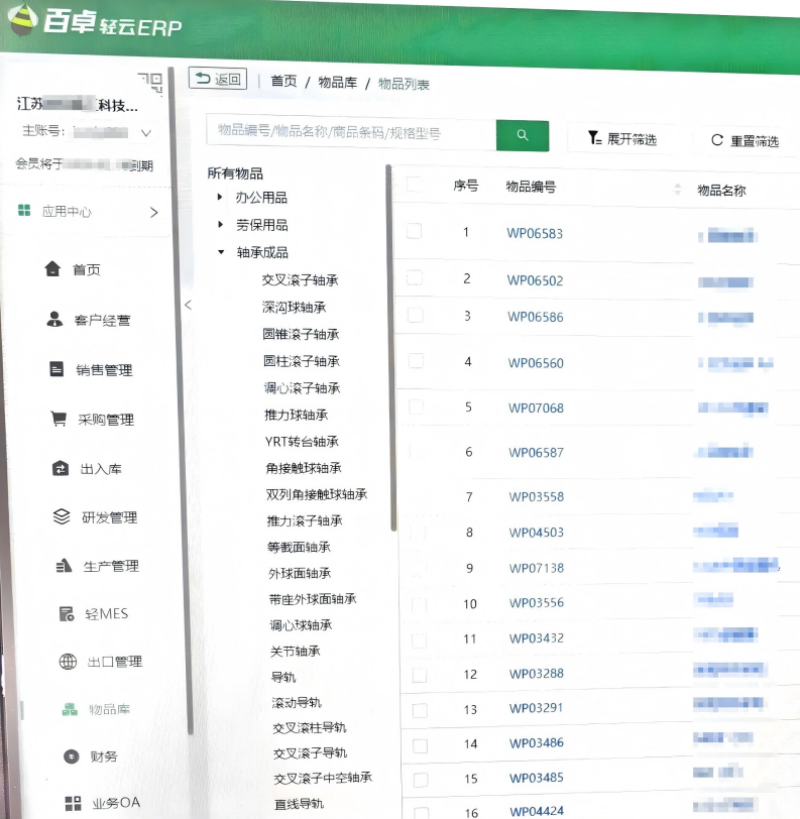800x819 pixels.
Task: Open the 销售管理 sidebar menu
Action: click(x=103, y=370)
